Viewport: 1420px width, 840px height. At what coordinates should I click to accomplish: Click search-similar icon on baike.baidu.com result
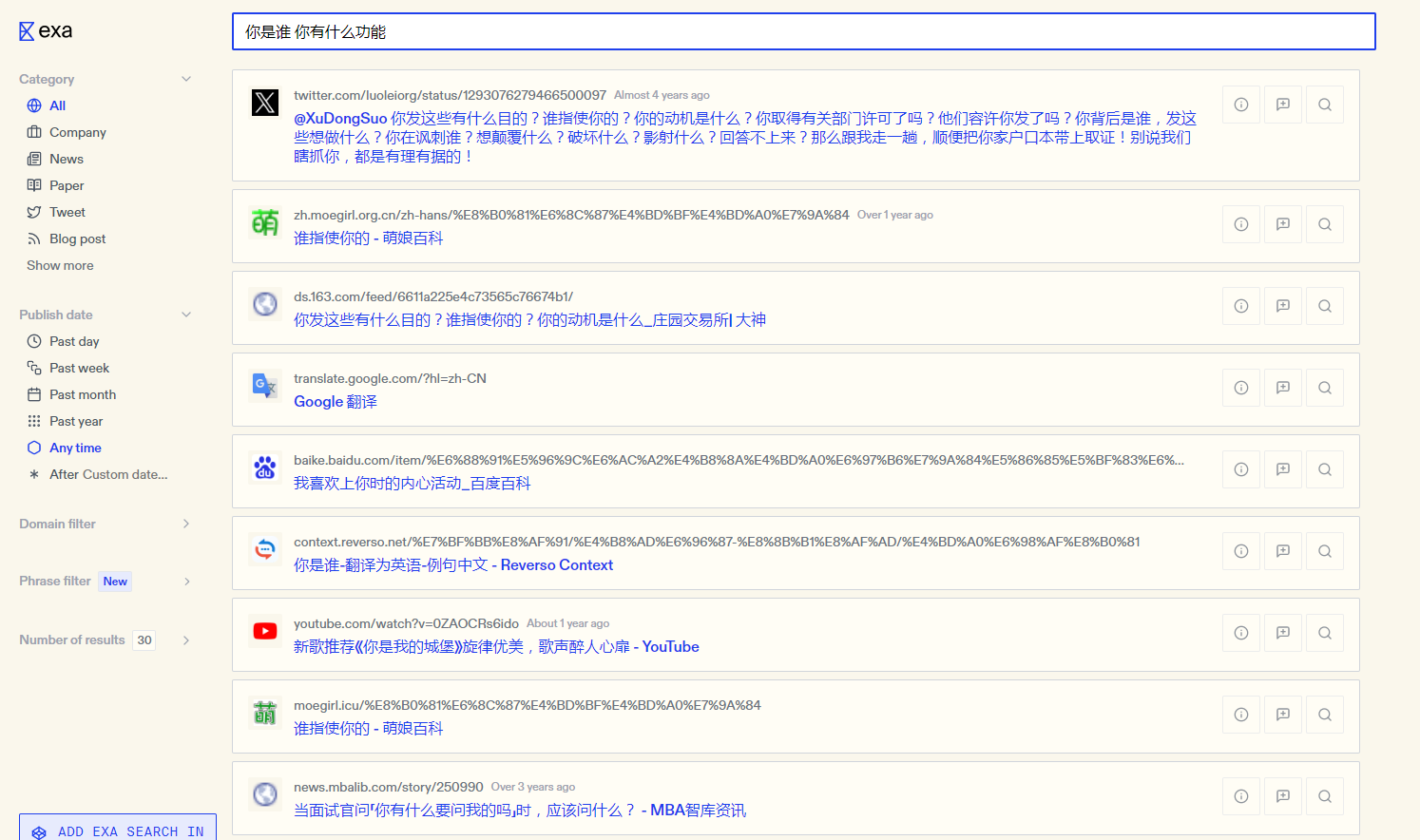click(1325, 469)
